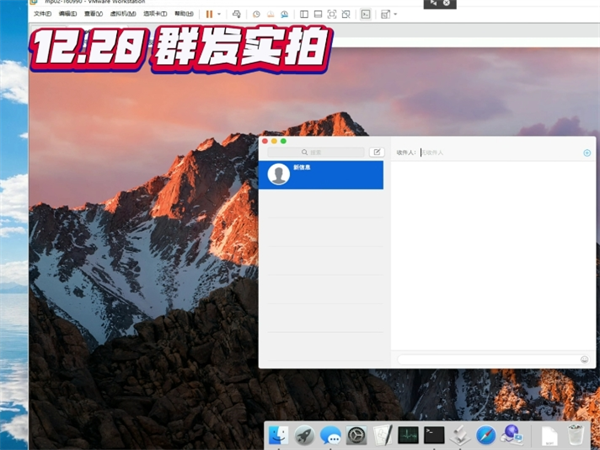The width and height of the screenshot is (600, 450).
Task: Open the emoji picker in message field
Action: (x=584, y=359)
